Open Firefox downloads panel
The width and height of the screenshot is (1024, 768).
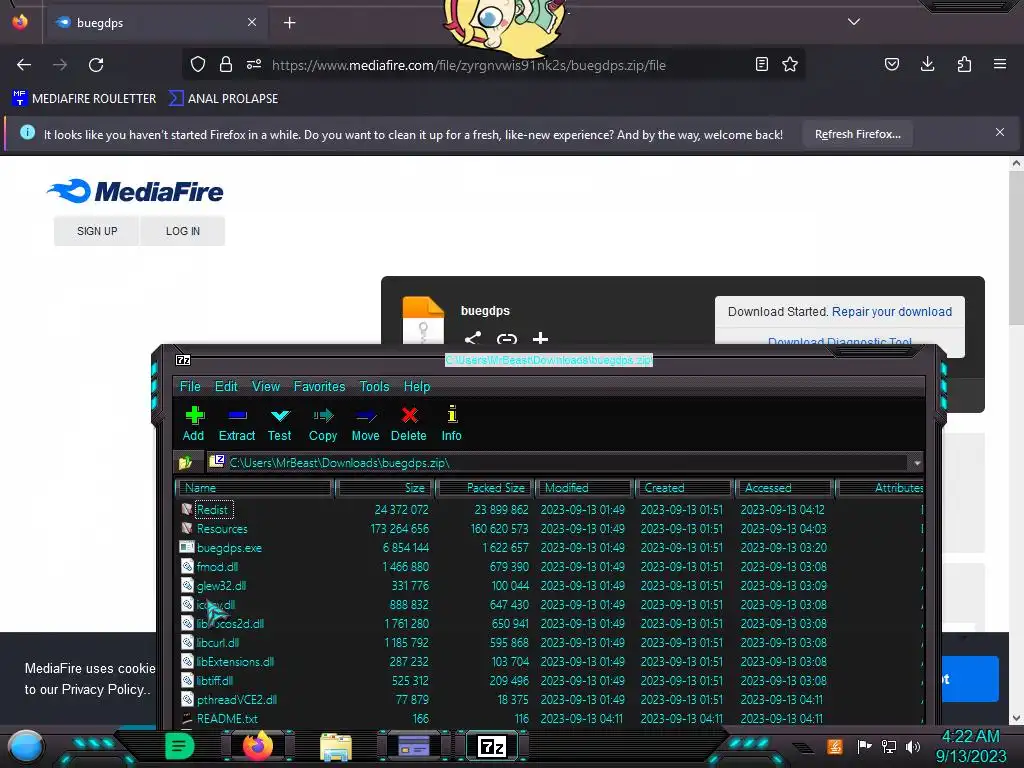tap(927, 64)
